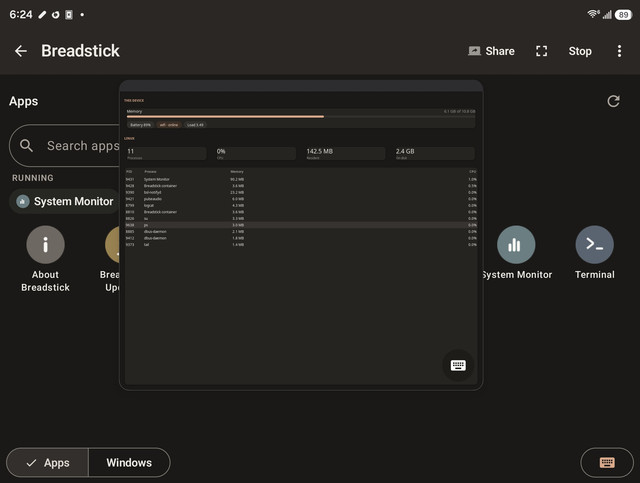This screenshot has height=483, width=640.
Task: Stop the Breadstick container
Action: (x=580, y=51)
